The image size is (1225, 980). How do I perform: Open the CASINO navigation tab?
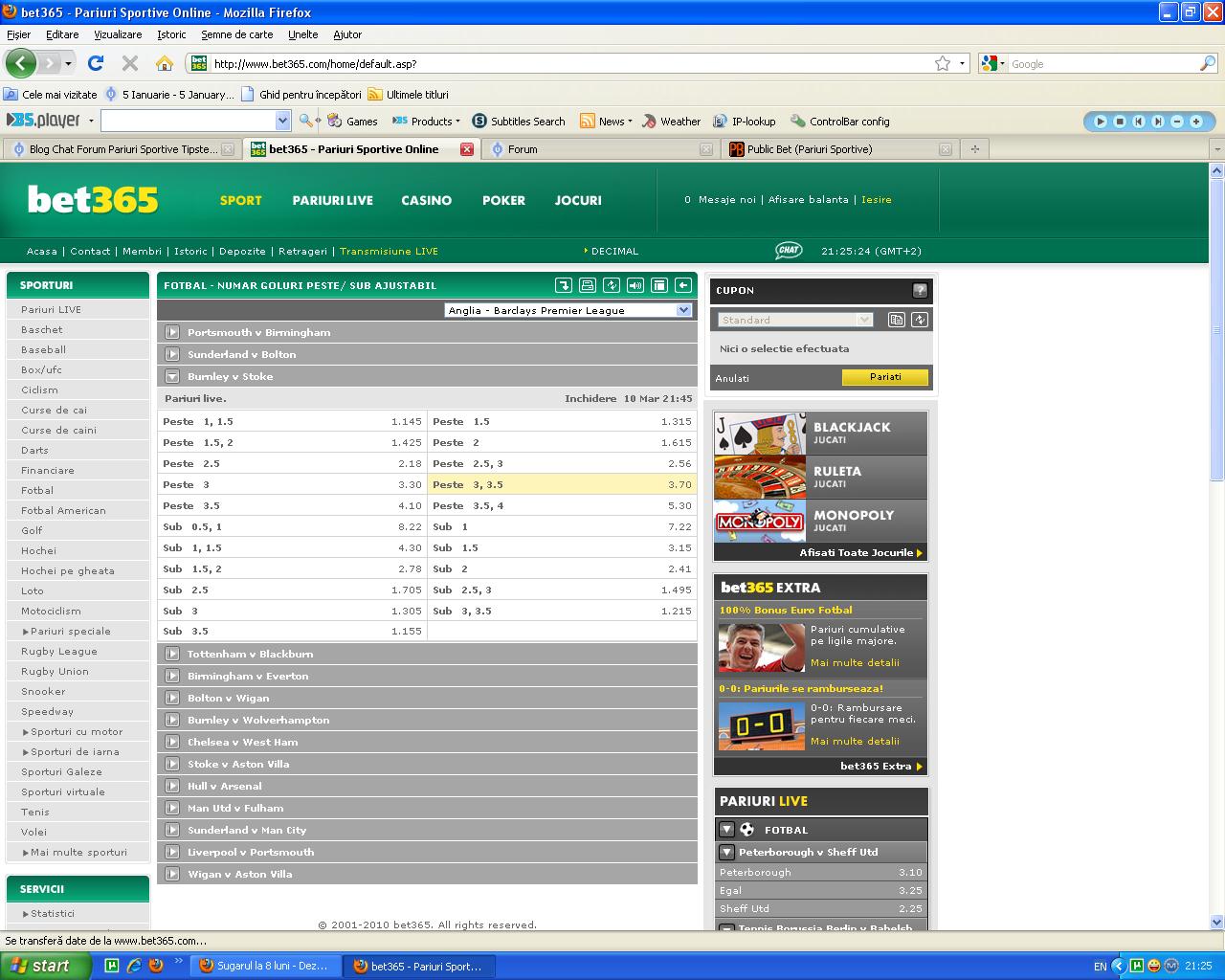[x=426, y=200]
